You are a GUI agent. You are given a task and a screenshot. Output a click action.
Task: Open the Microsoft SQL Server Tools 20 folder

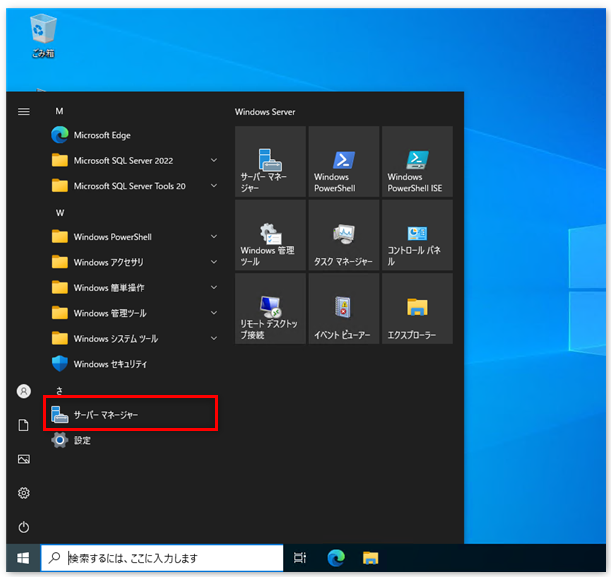tap(132, 186)
